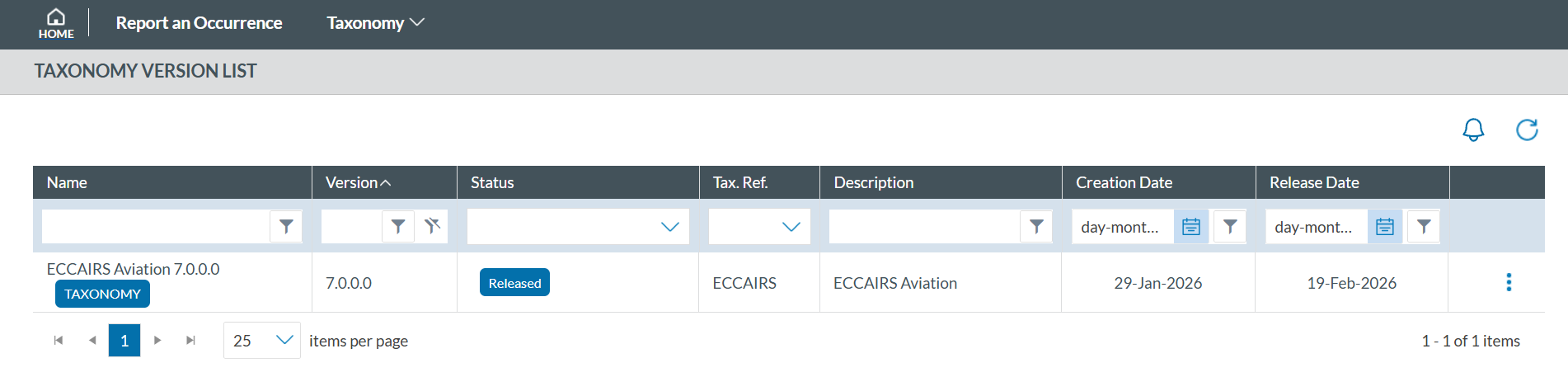Click the Home icon
1568x377 pixels.
[x=56, y=23]
